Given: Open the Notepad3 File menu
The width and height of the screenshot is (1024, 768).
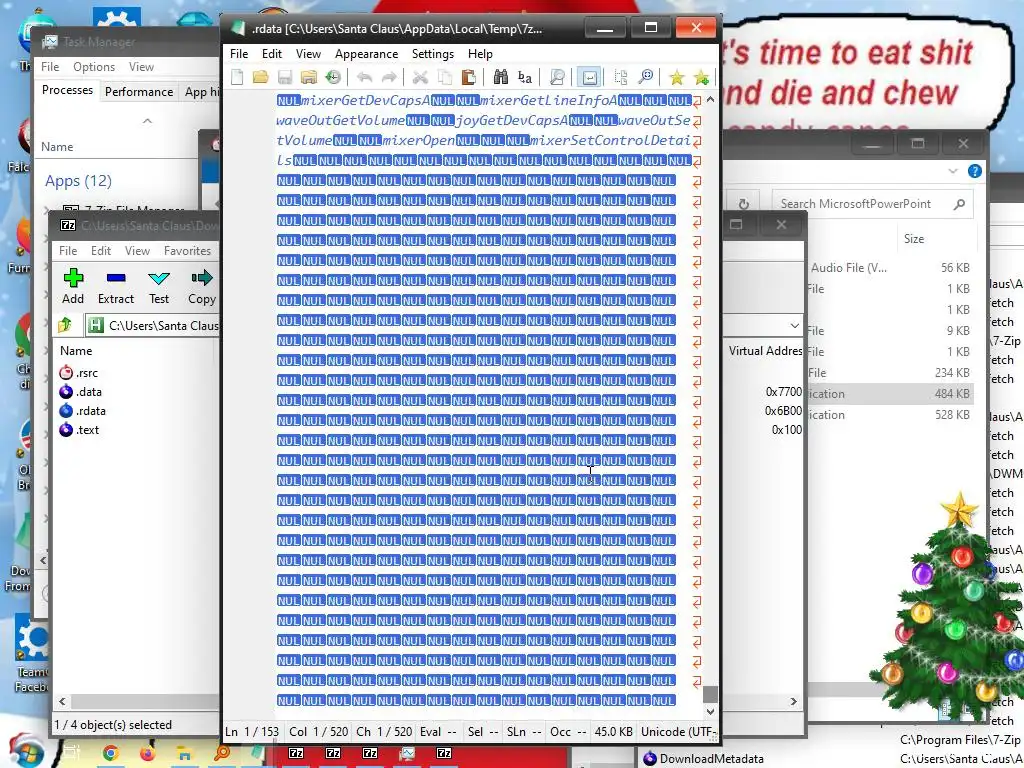Looking at the screenshot, I should tap(238, 54).
